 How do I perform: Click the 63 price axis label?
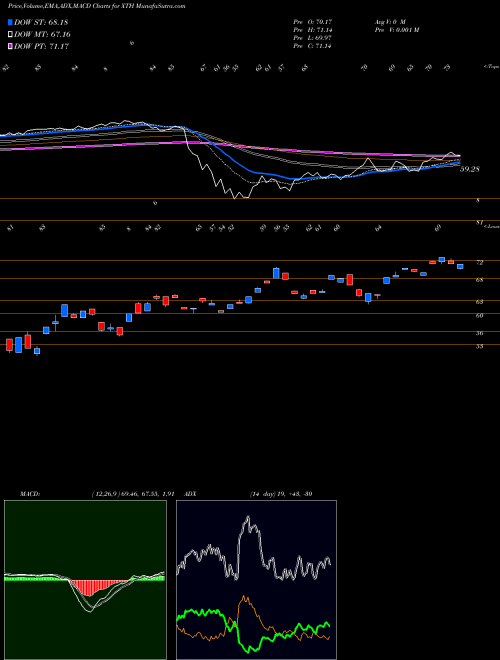point(479,302)
